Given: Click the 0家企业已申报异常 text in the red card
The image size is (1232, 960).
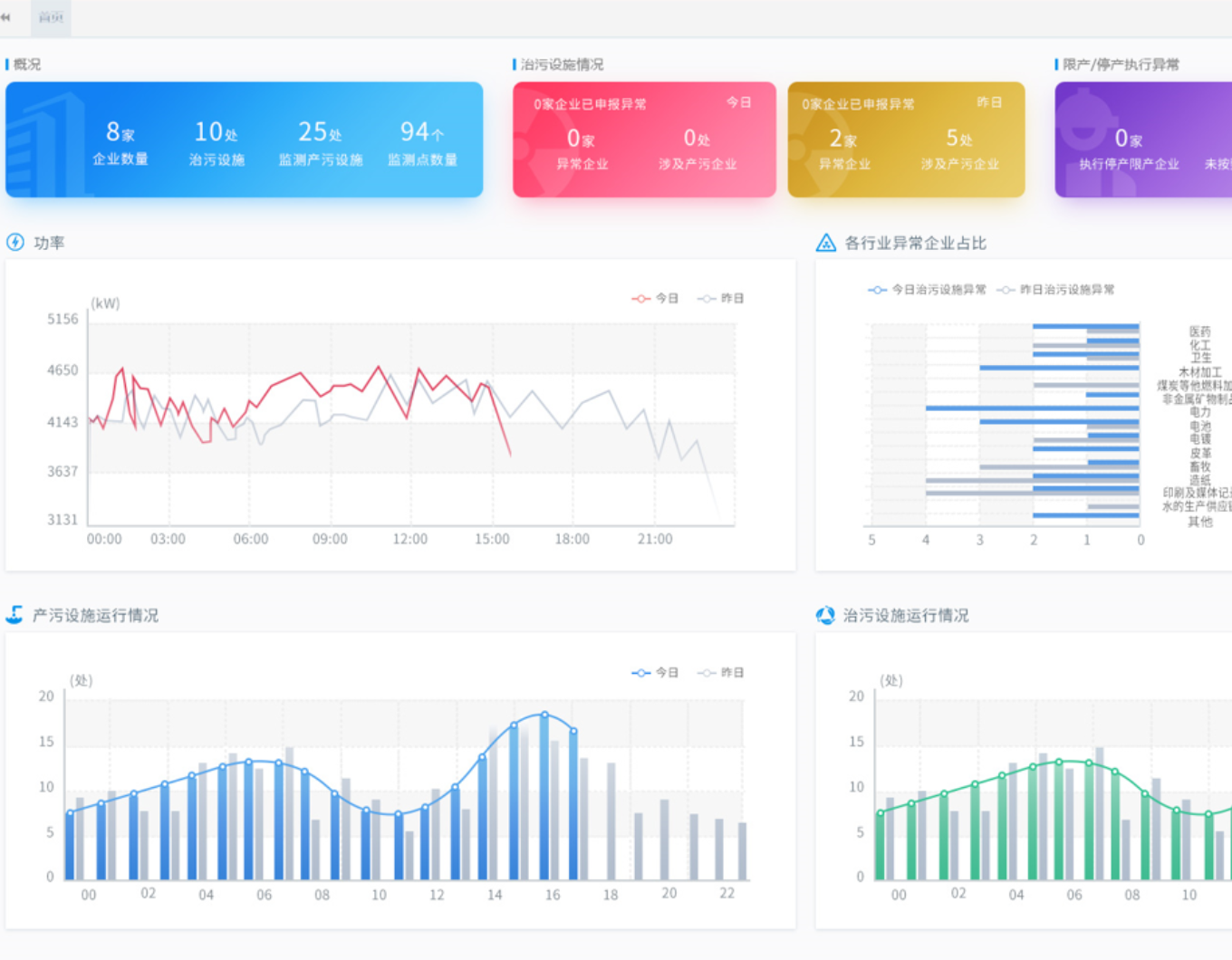Looking at the screenshot, I should (590, 104).
